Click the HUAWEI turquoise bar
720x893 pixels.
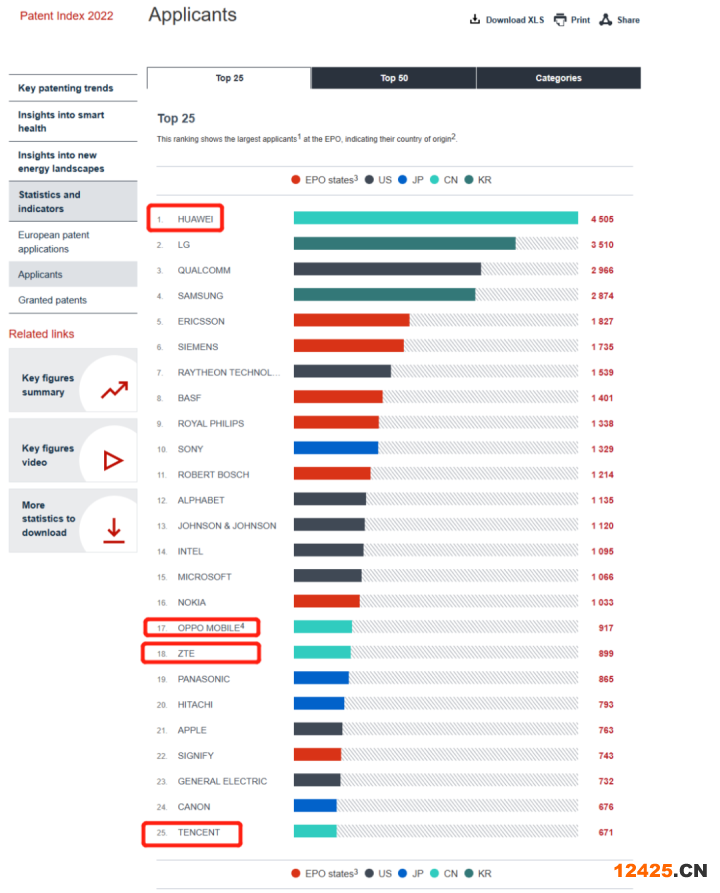[436, 219]
